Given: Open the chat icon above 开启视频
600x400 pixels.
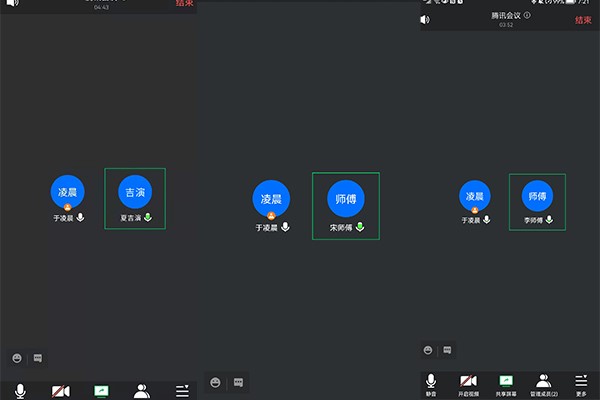Looking at the screenshot, I should [447, 350].
